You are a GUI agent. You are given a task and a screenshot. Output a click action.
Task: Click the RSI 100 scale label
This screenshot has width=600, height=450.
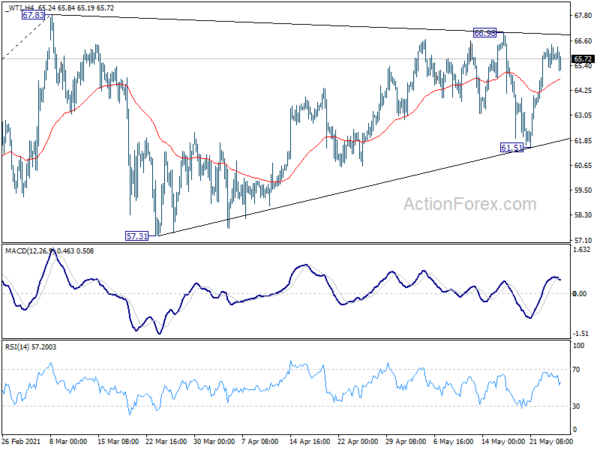[x=579, y=346]
